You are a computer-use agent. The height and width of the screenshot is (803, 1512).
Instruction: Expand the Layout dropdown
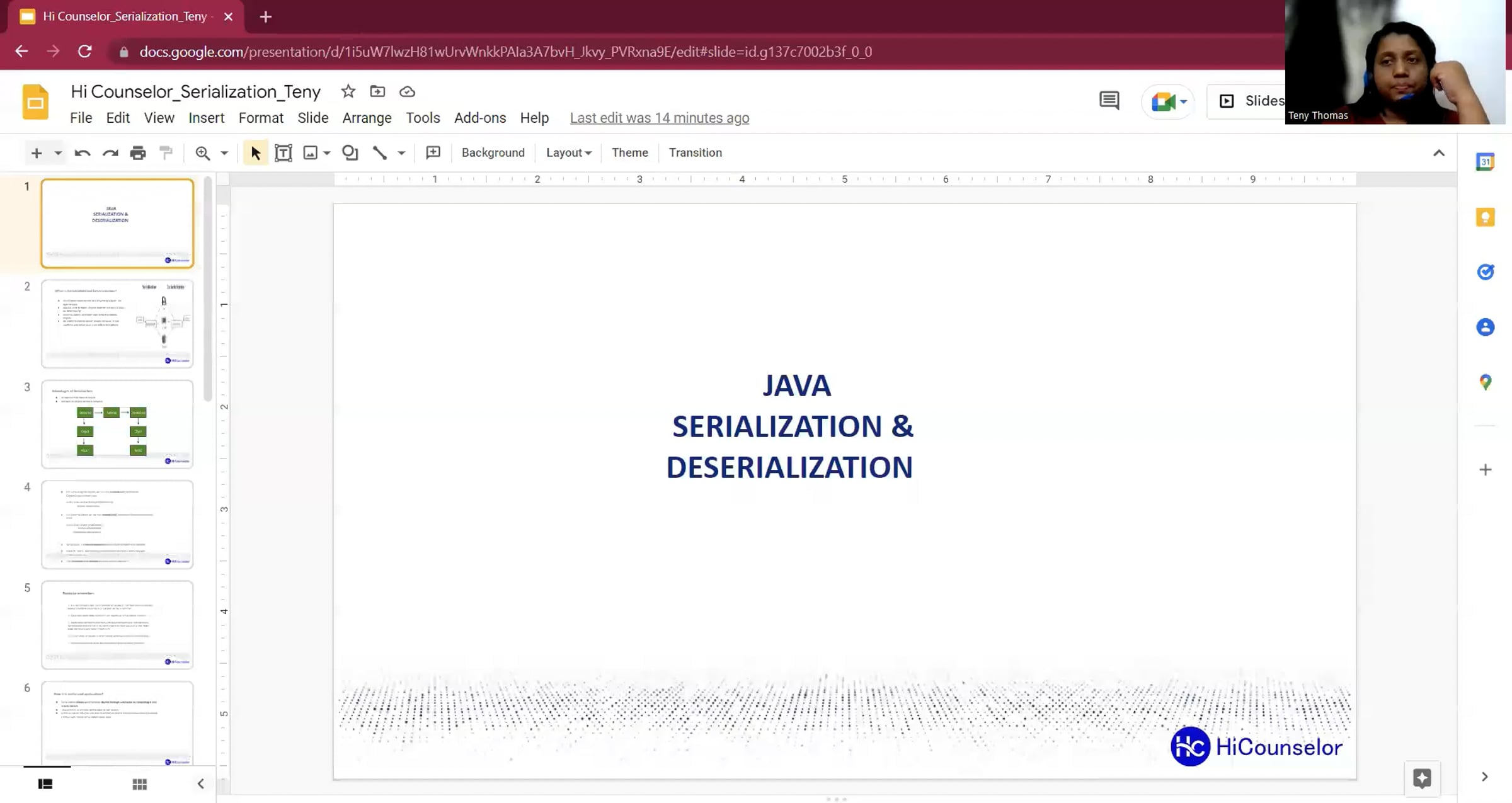click(x=568, y=153)
